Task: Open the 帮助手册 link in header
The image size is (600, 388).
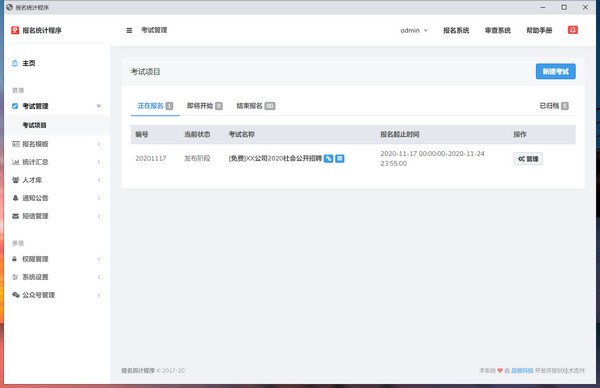Action: click(x=539, y=30)
